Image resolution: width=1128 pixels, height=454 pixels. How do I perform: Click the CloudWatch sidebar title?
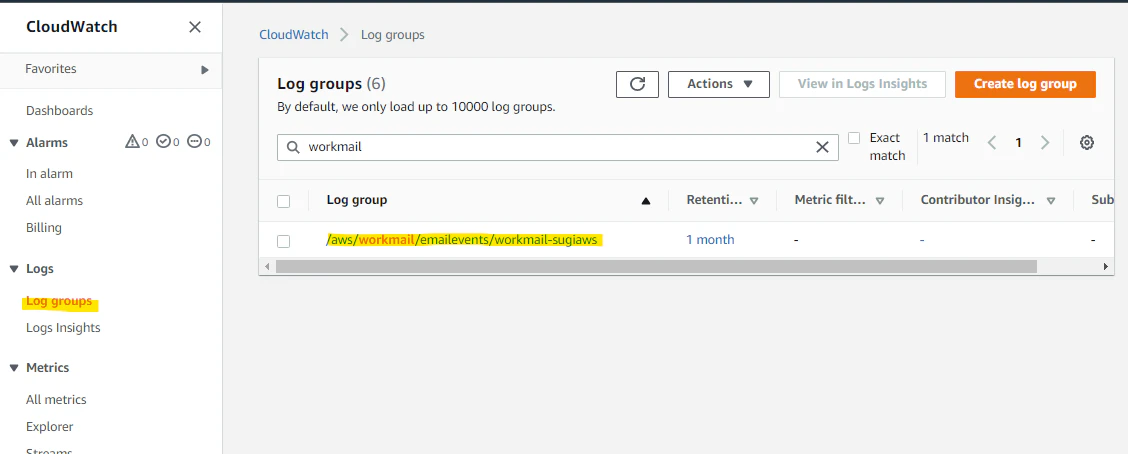72,27
